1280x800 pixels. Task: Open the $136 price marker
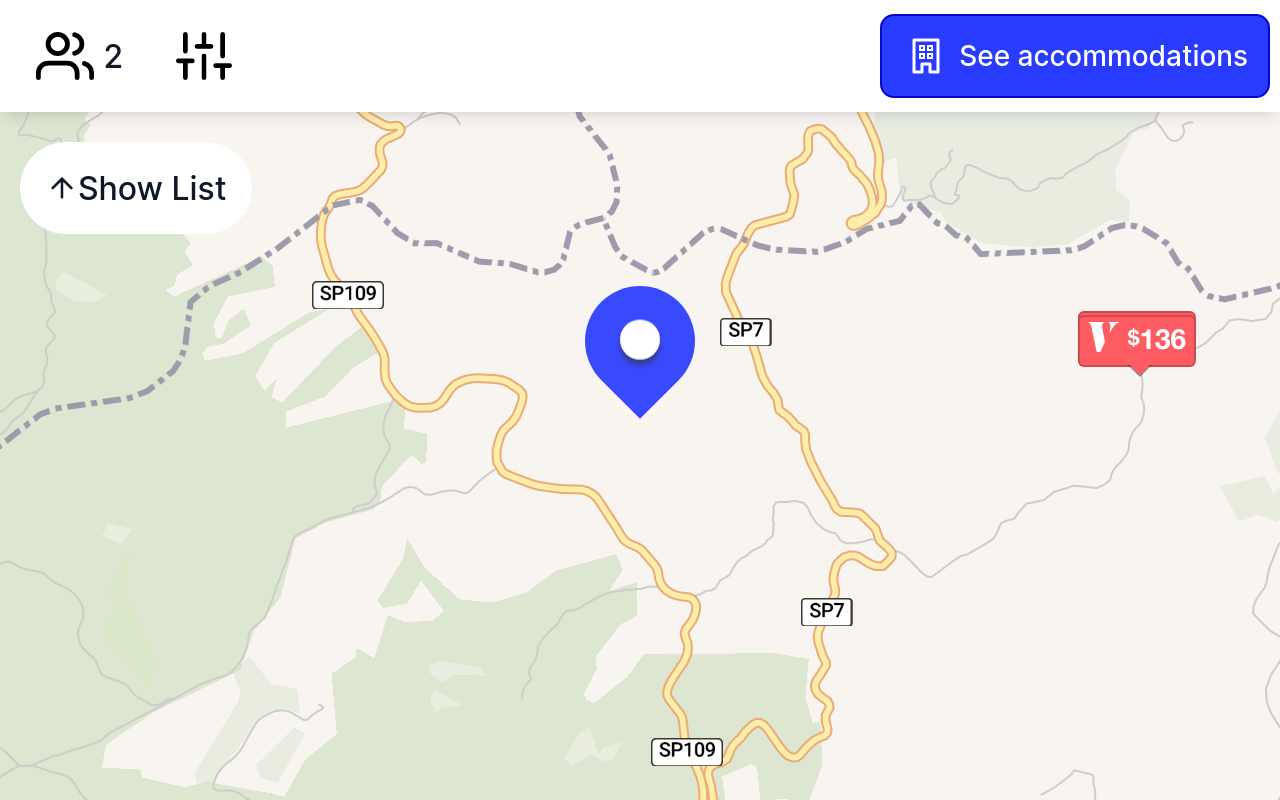coord(1137,339)
